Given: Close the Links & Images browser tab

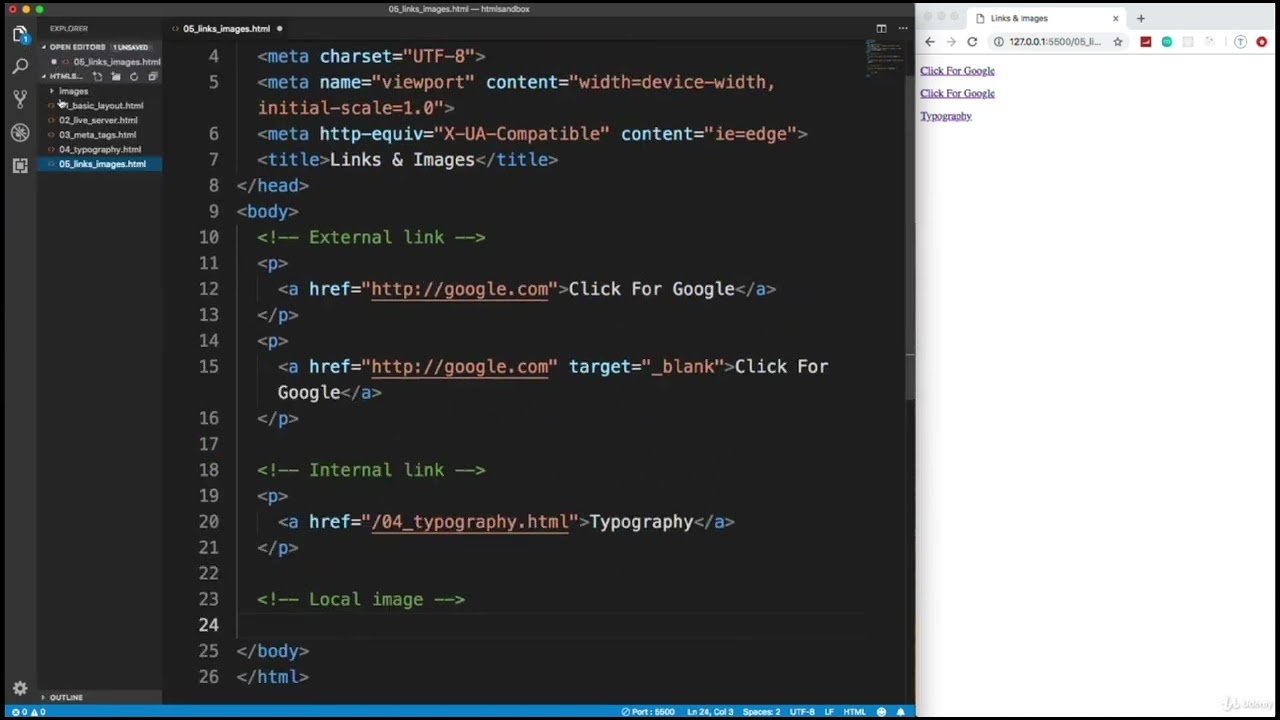Looking at the screenshot, I should pos(1116,18).
